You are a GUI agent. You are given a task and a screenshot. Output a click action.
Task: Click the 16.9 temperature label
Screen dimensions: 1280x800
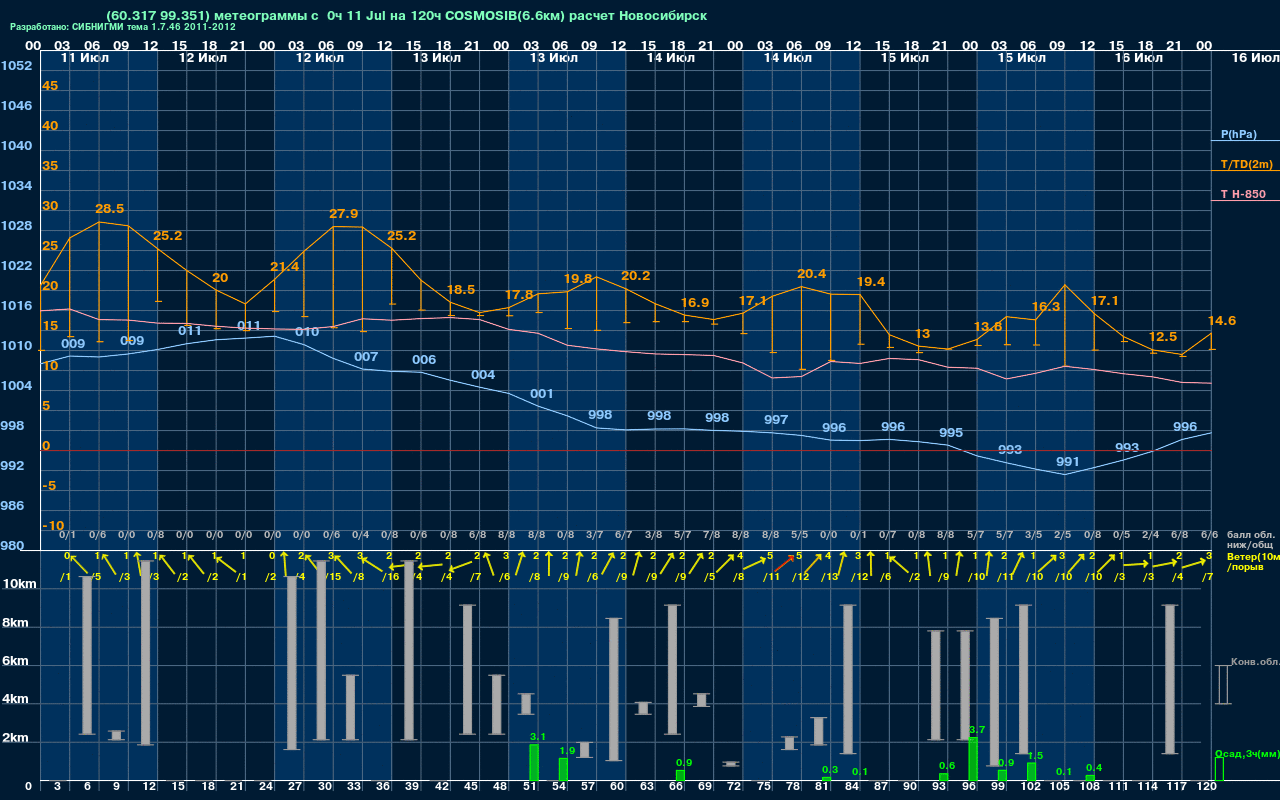click(x=695, y=303)
